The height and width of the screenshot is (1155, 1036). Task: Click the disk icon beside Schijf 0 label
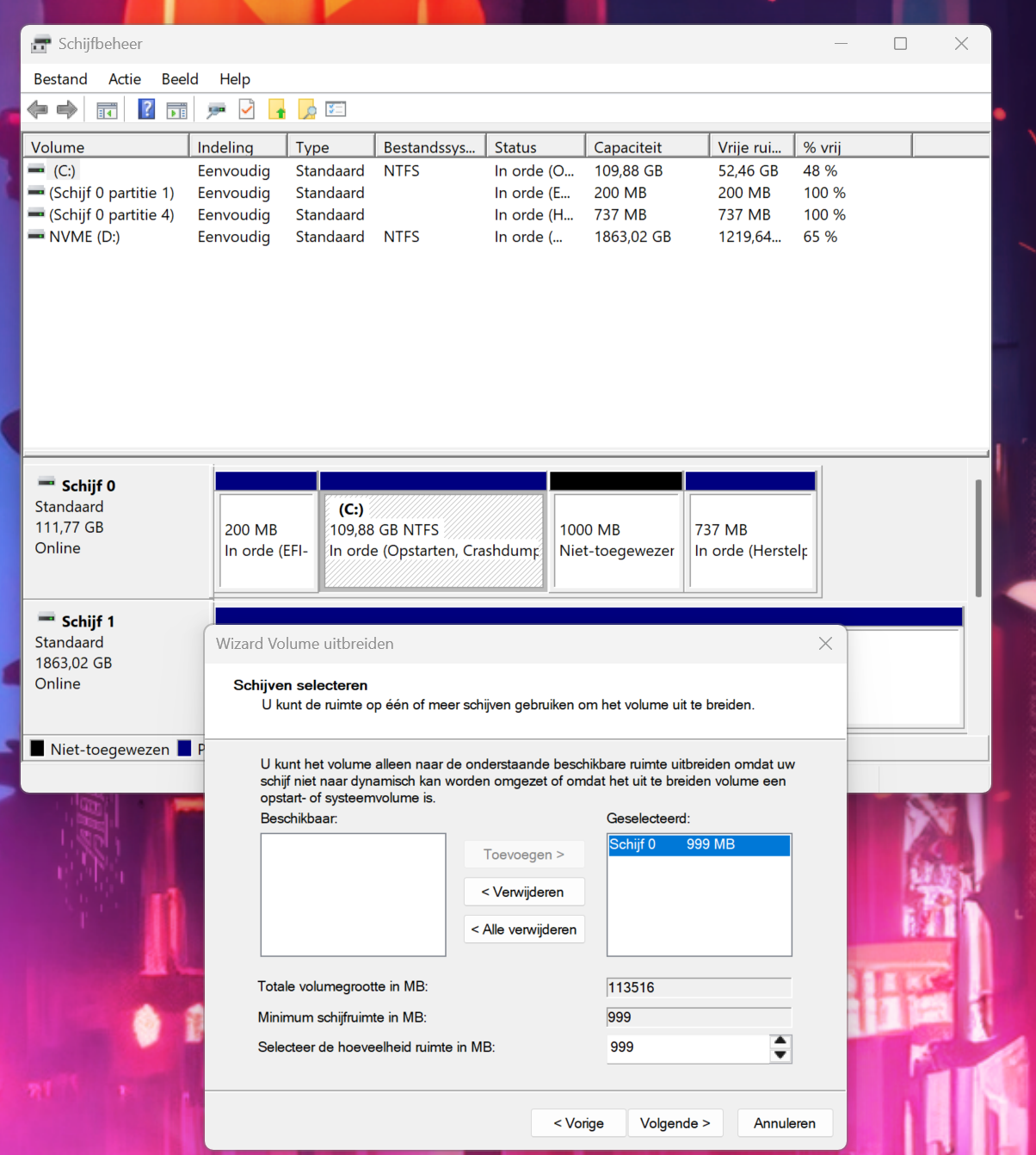coord(46,484)
